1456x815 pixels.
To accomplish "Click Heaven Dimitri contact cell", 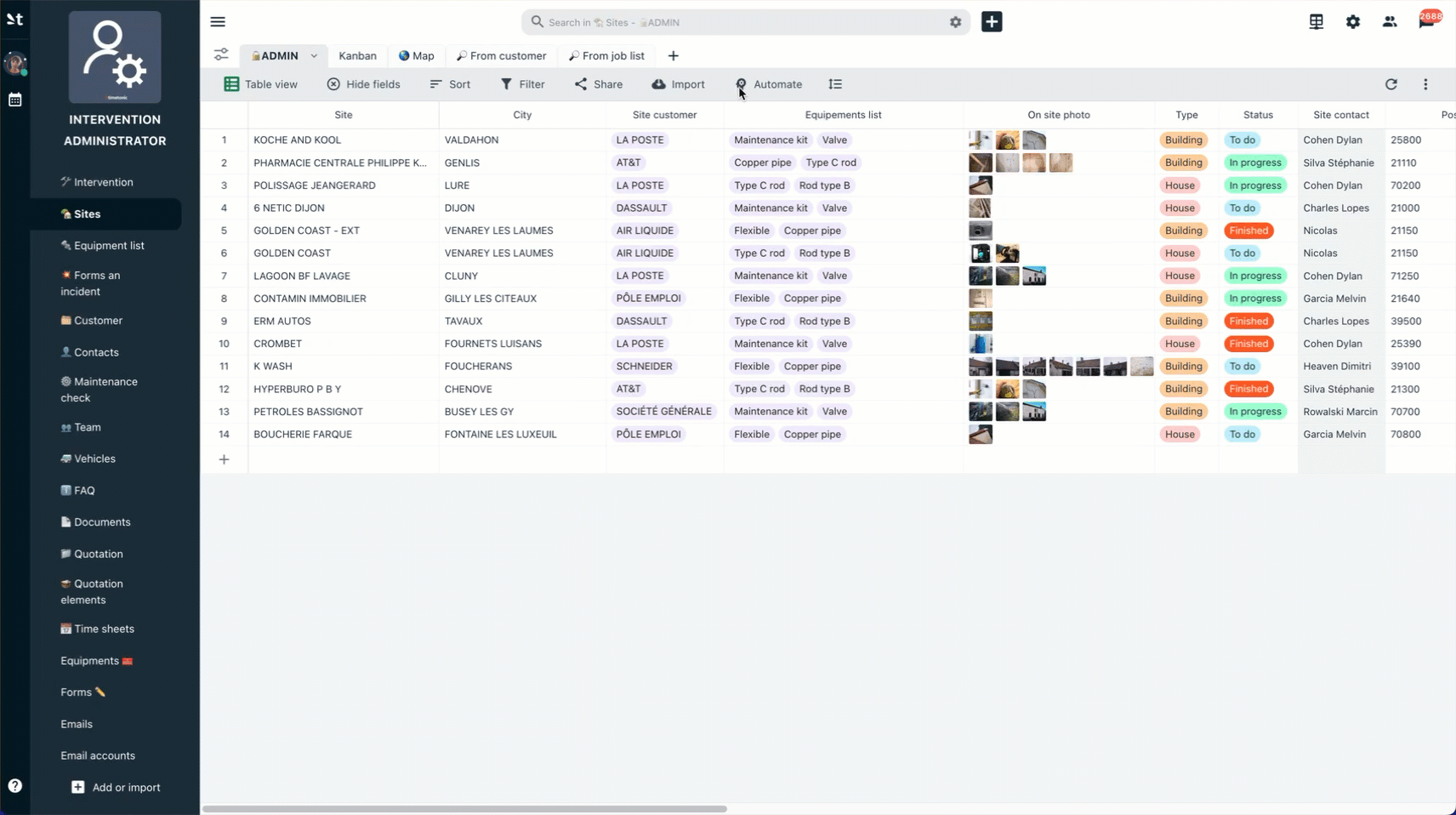I will (x=1341, y=367).
